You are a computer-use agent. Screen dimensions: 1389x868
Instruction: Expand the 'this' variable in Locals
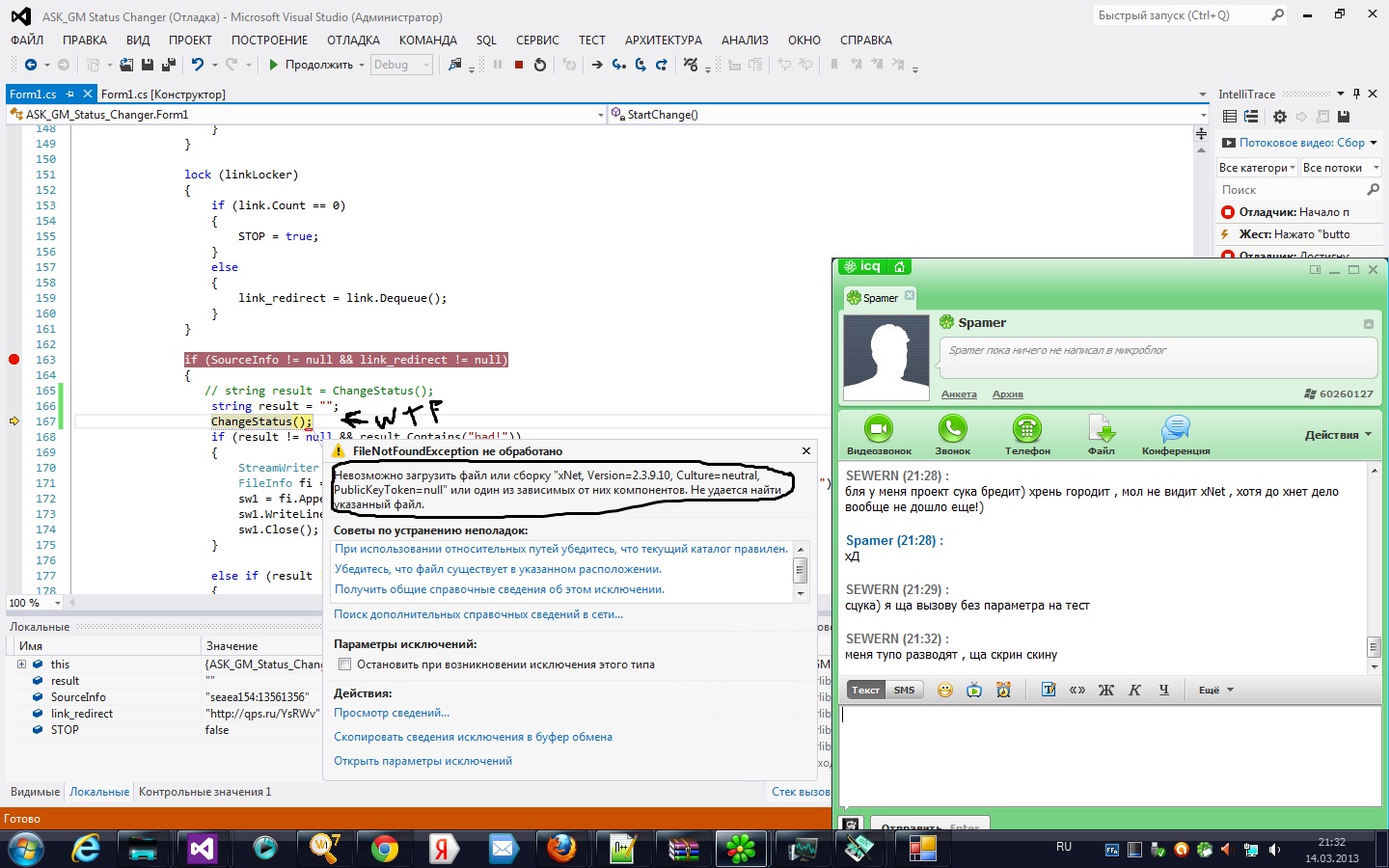pos(21,664)
